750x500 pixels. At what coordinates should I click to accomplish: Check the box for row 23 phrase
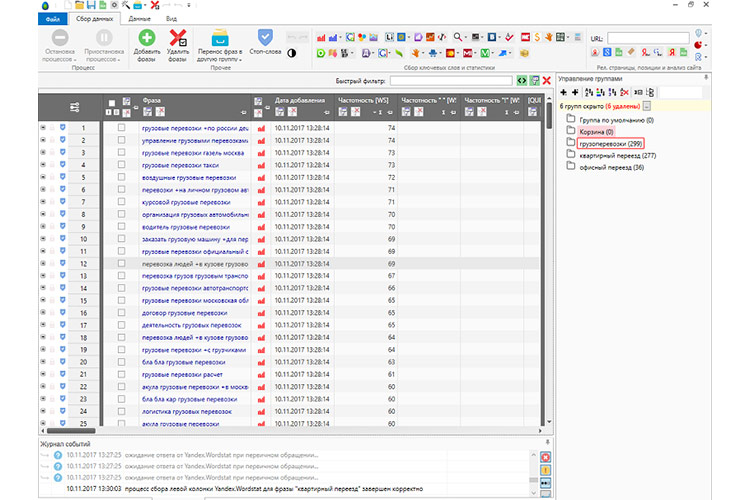point(121,399)
